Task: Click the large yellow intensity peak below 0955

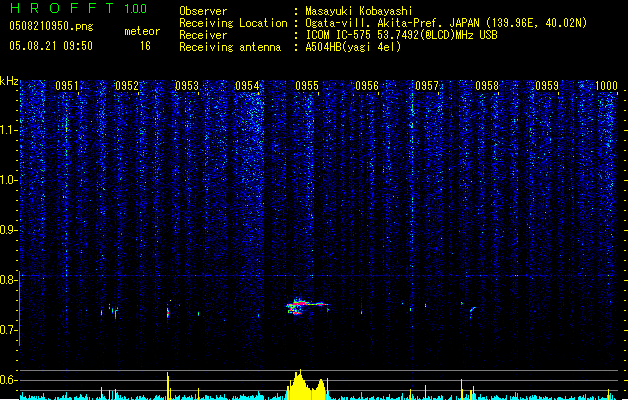Action: pyautogui.click(x=306, y=385)
